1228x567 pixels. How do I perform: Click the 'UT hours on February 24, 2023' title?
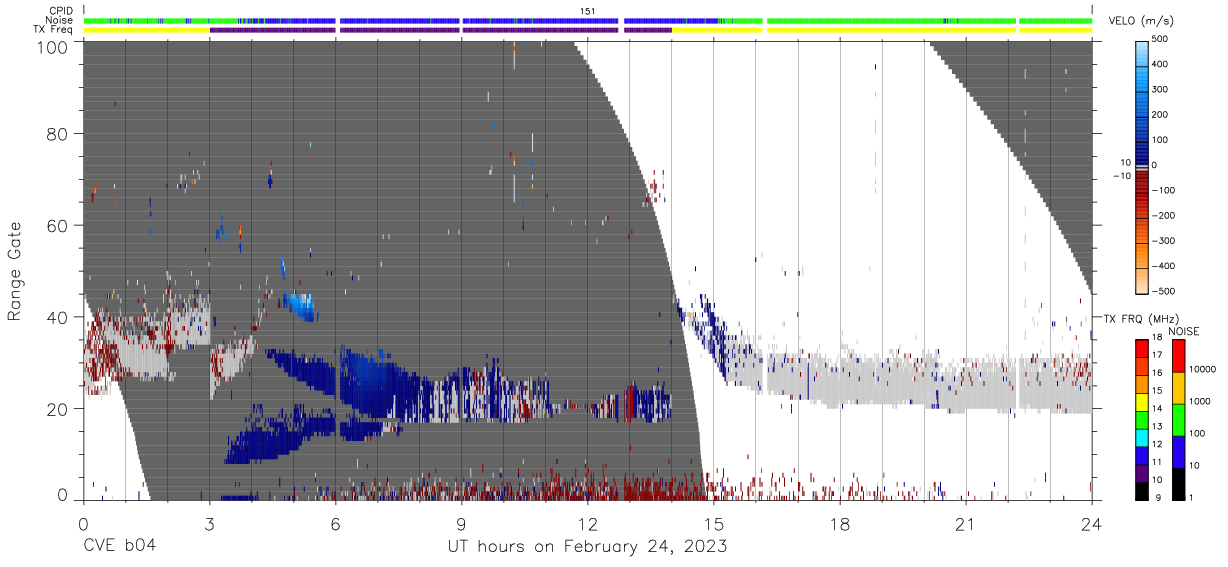pyautogui.click(x=586, y=547)
